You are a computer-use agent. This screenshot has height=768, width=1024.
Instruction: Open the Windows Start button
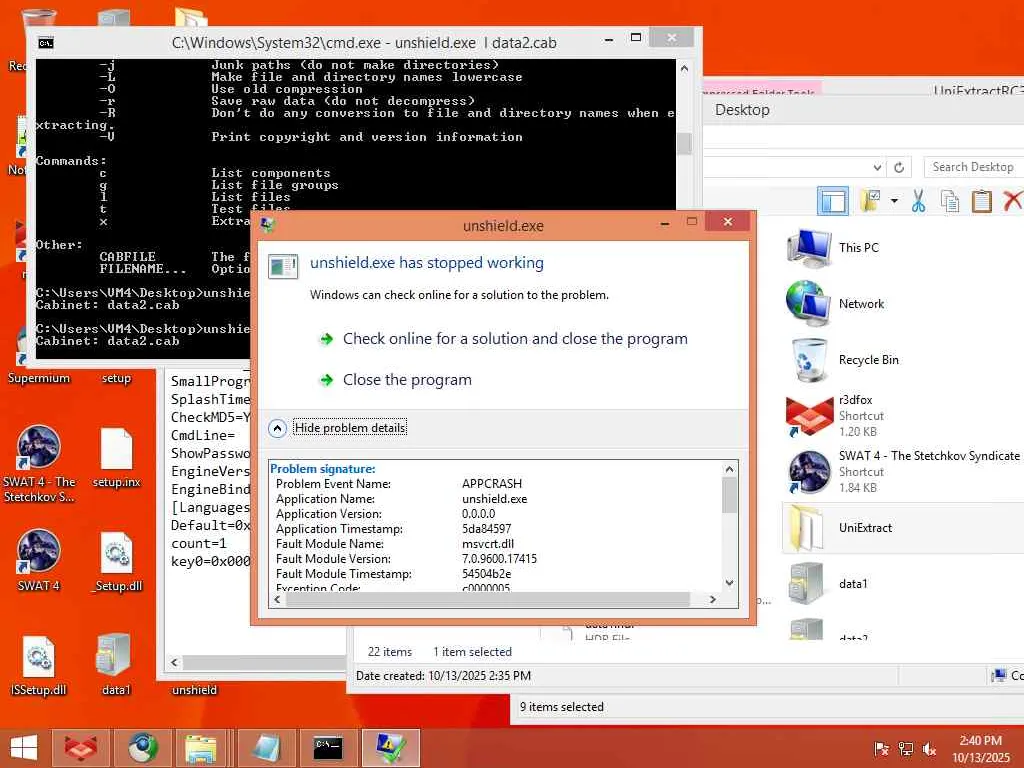(24, 748)
